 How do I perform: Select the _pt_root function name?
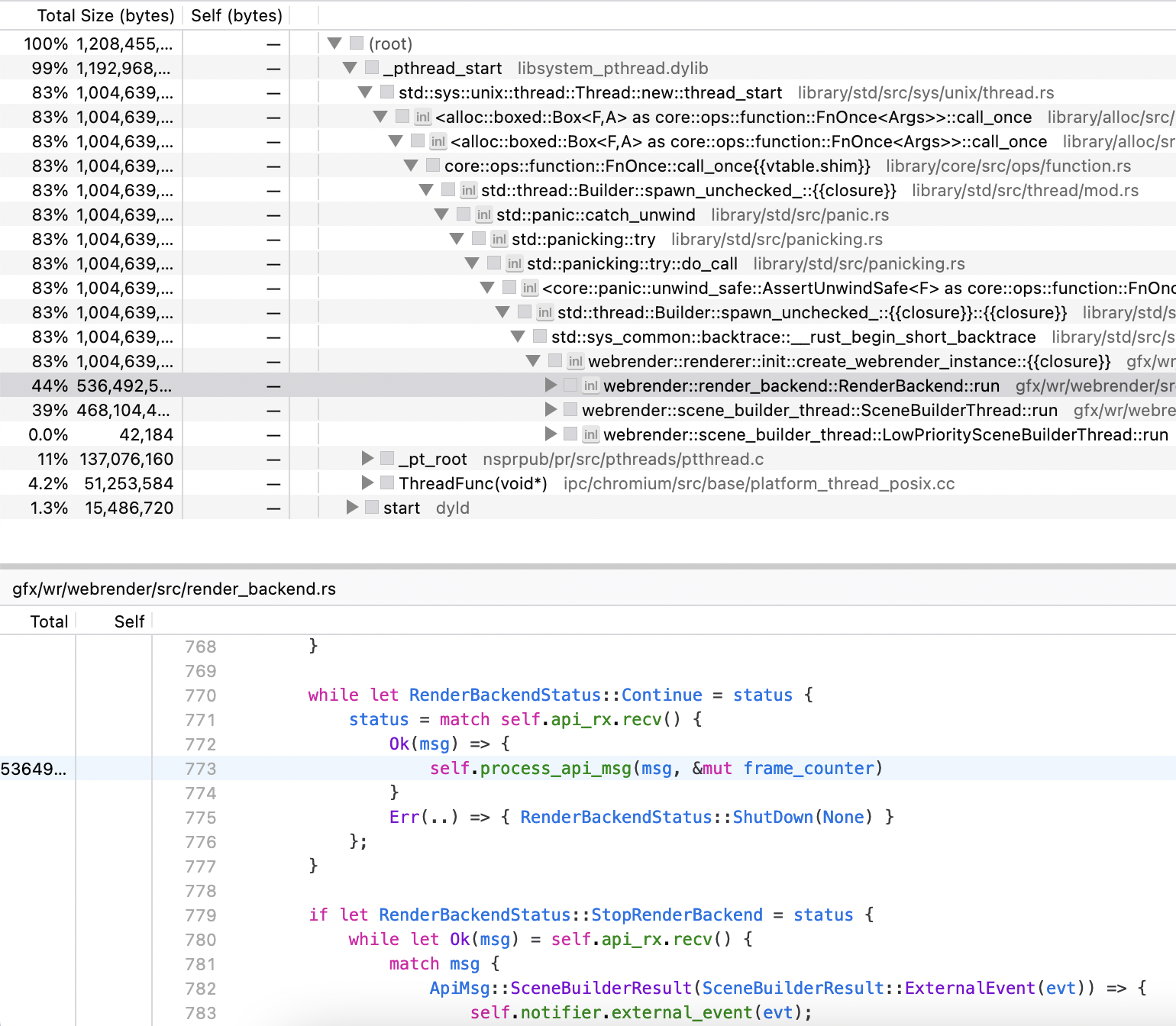tap(432, 460)
